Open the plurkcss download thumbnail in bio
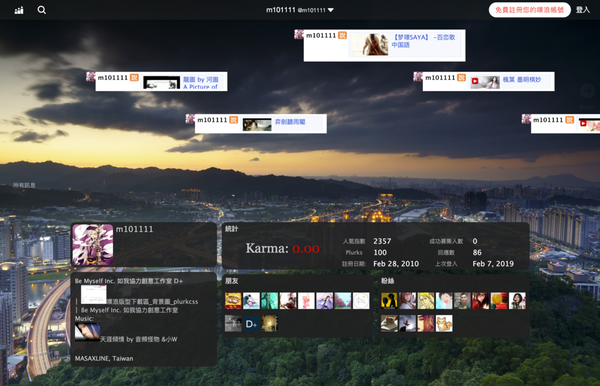 click(94, 295)
